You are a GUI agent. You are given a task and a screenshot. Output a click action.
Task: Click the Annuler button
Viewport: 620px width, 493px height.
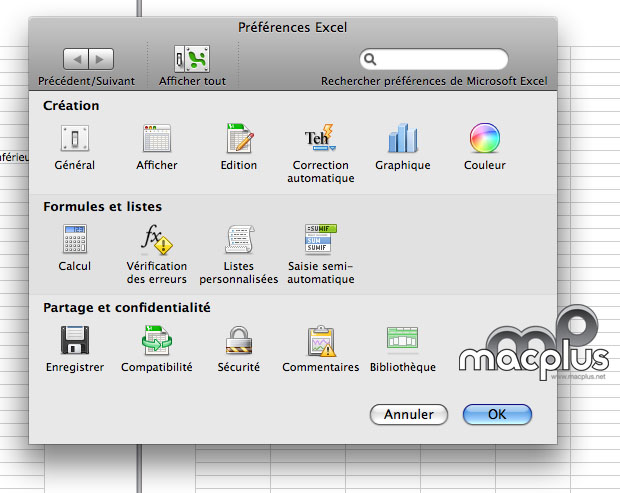pyautogui.click(x=409, y=414)
